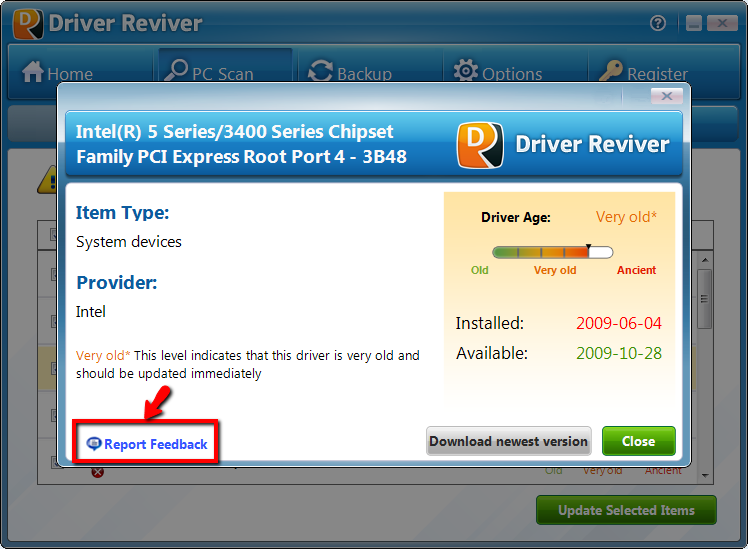Viewport: 748px width, 549px height.
Task: Click the Update Selected Items button
Action: click(x=626, y=510)
